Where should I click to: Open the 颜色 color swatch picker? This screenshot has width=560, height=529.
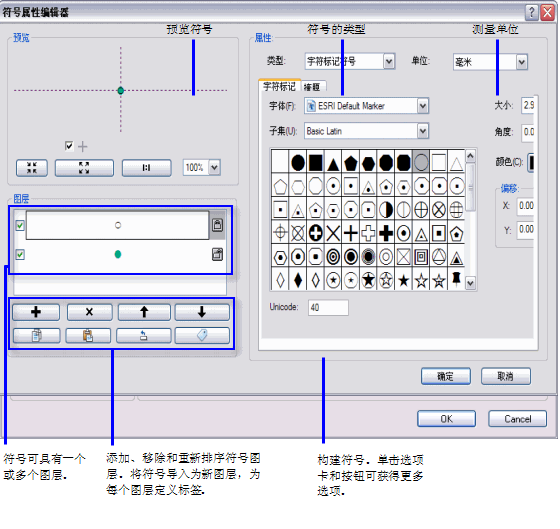(x=531, y=163)
